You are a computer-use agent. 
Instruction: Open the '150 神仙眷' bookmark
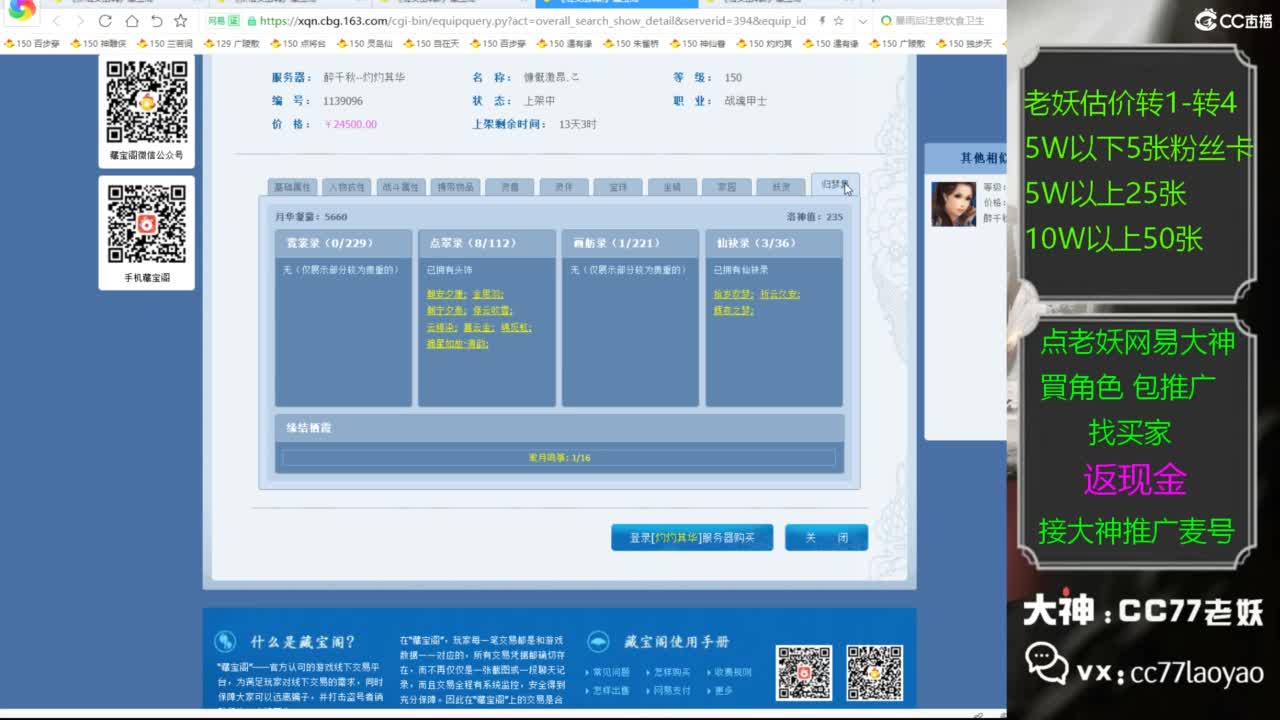point(697,44)
